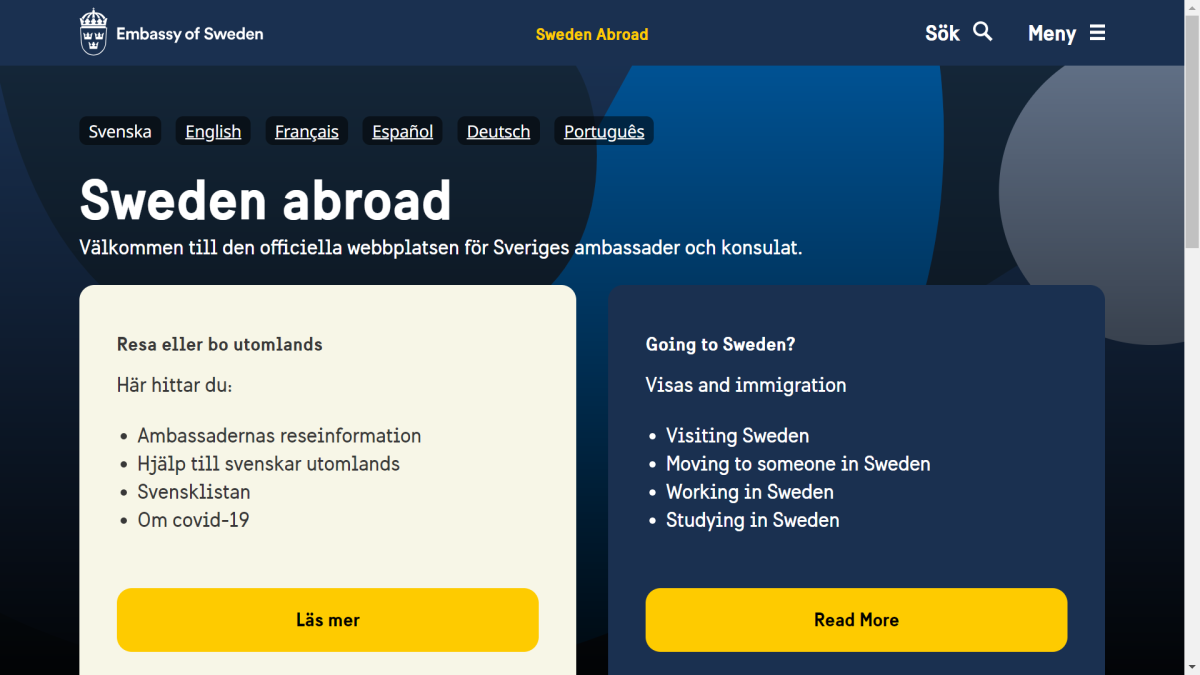1200x675 pixels.
Task: Select the Svenska language option
Action: pos(120,131)
